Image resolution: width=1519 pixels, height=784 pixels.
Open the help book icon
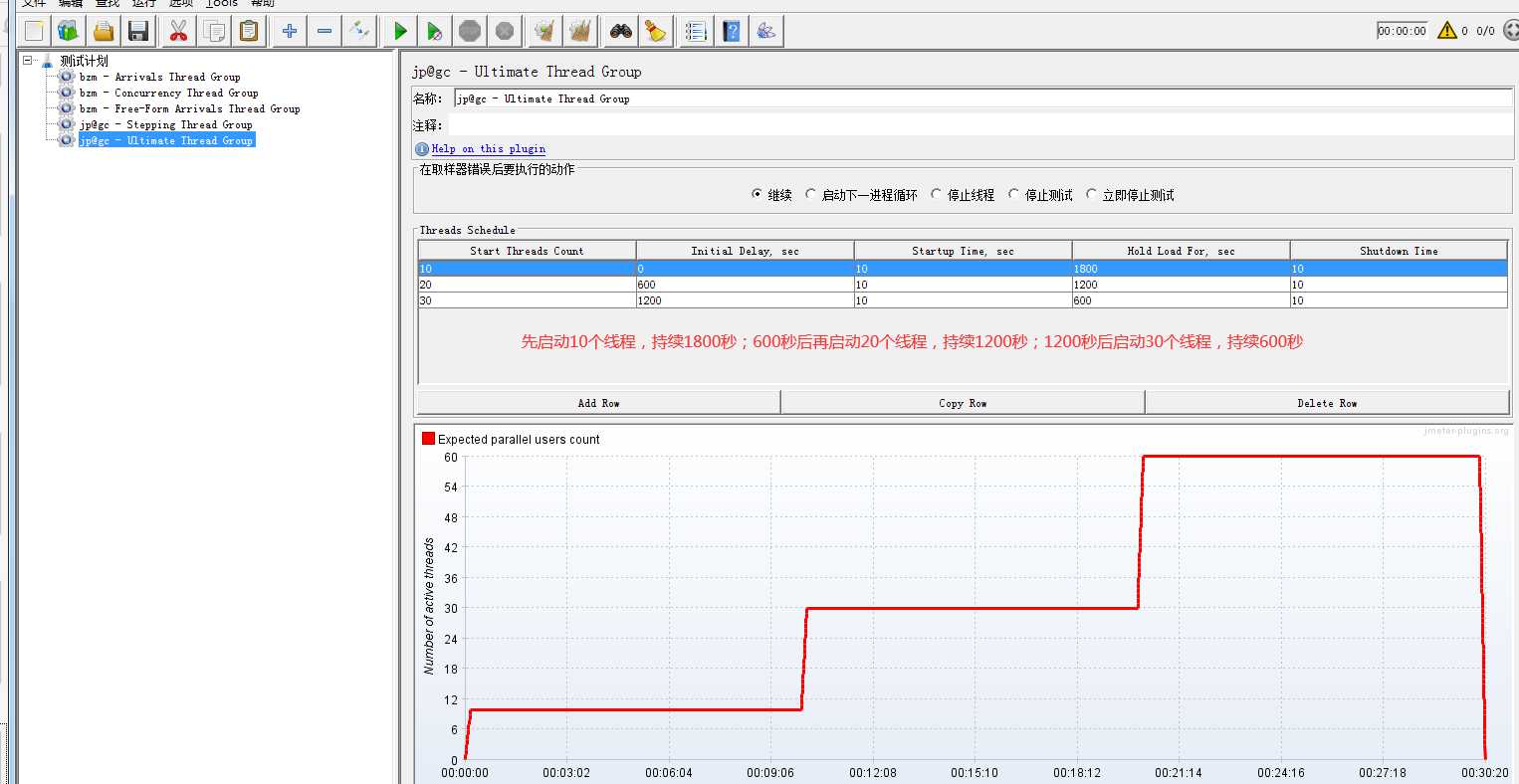(x=732, y=31)
